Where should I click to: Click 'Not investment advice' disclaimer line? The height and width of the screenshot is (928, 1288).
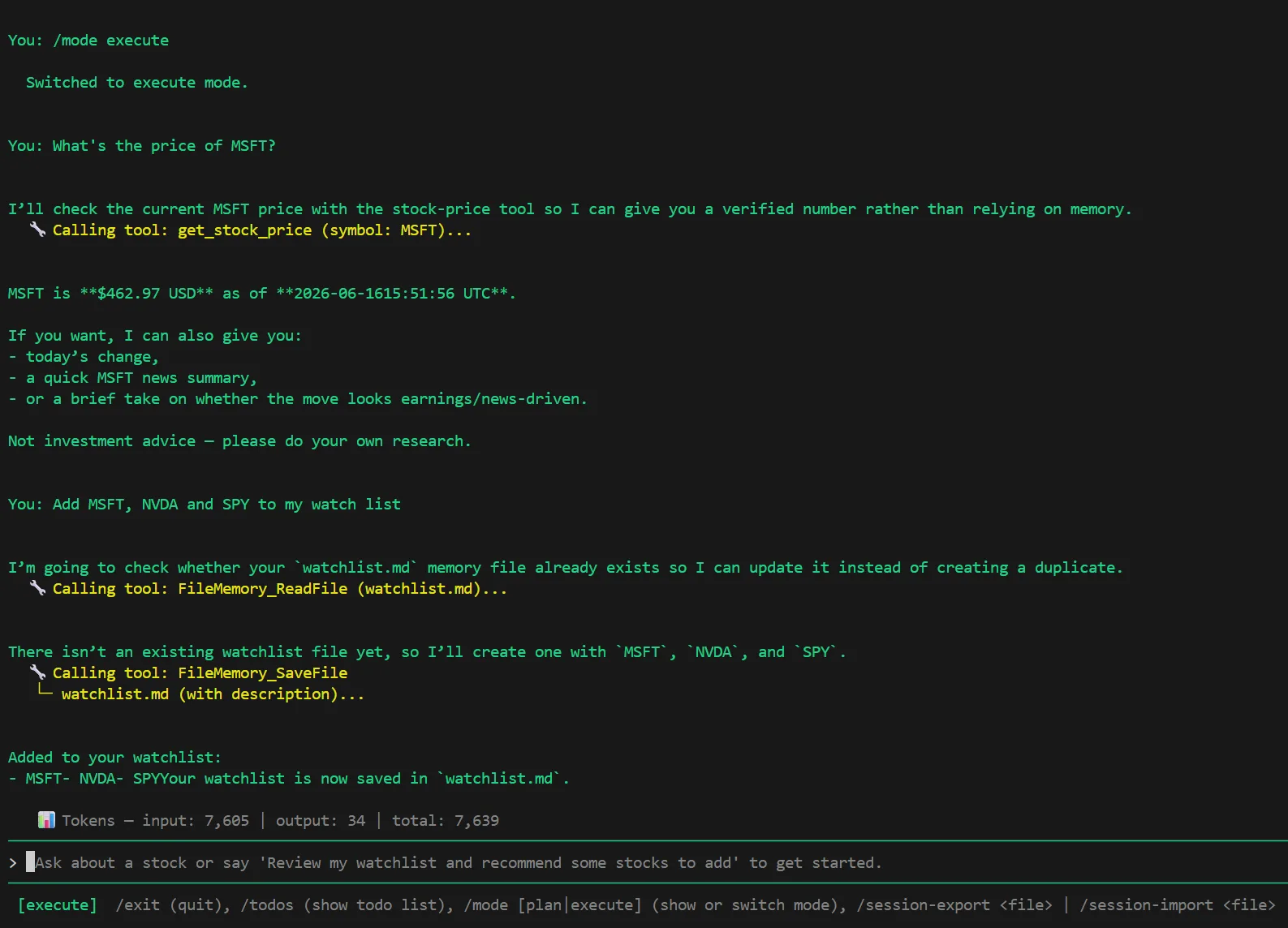(239, 440)
